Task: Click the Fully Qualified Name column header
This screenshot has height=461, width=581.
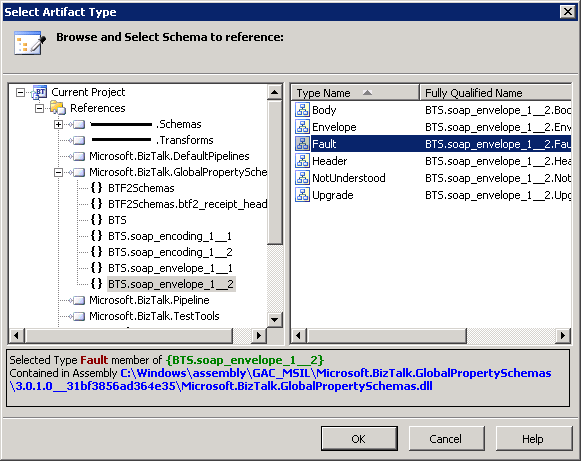Action: [496, 93]
